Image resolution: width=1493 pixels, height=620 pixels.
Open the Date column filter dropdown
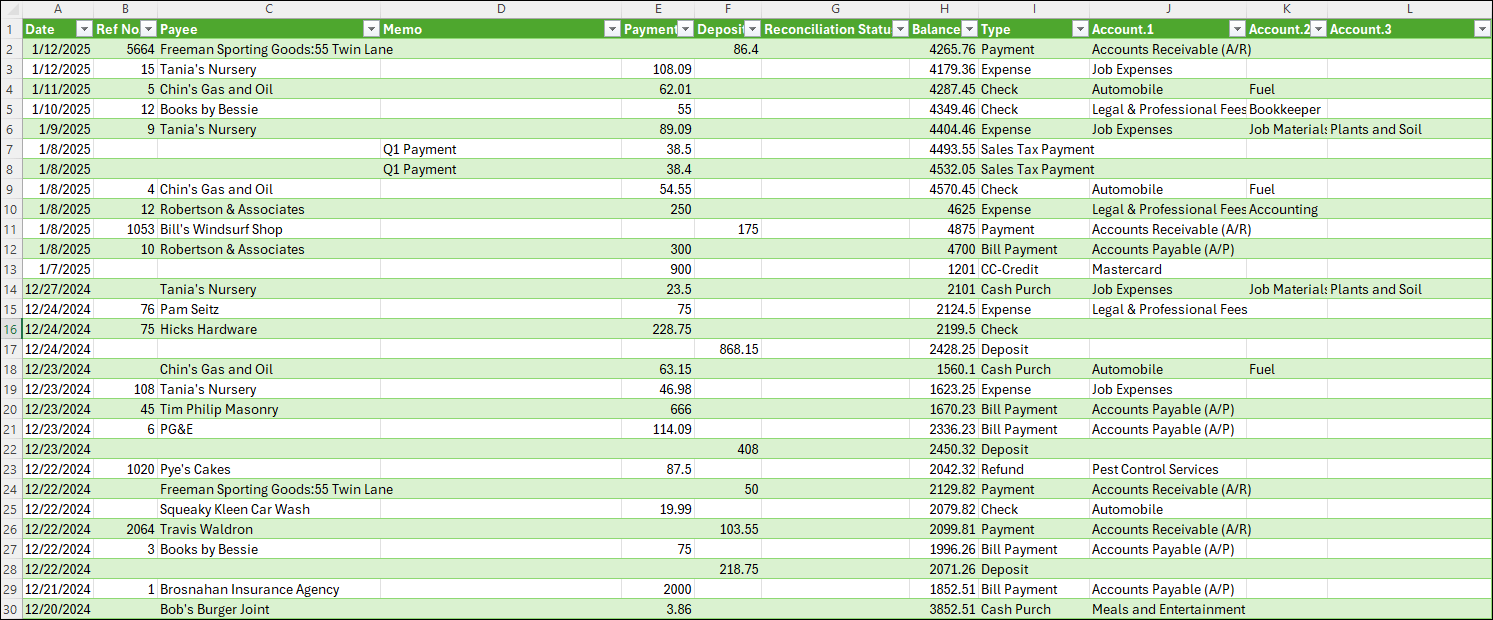point(84,30)
